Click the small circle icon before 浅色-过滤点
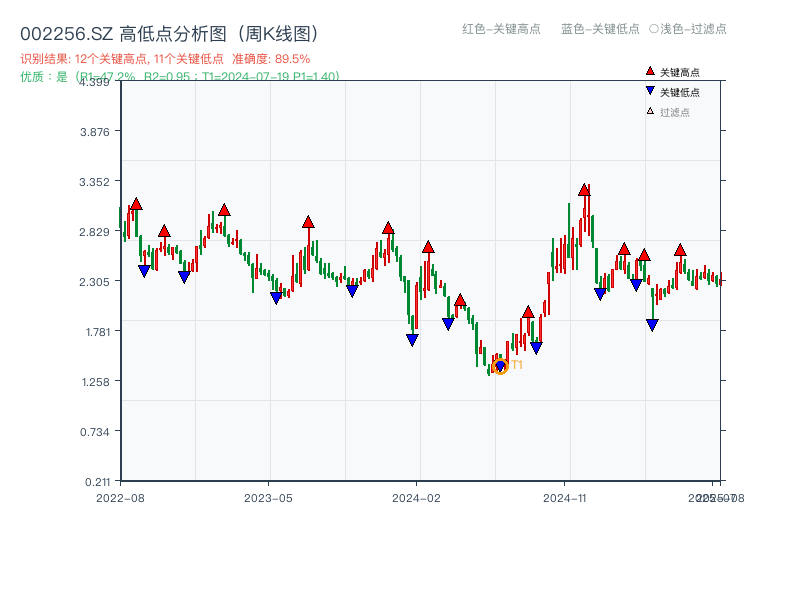800x600 pixels. [x=654, y=29]
